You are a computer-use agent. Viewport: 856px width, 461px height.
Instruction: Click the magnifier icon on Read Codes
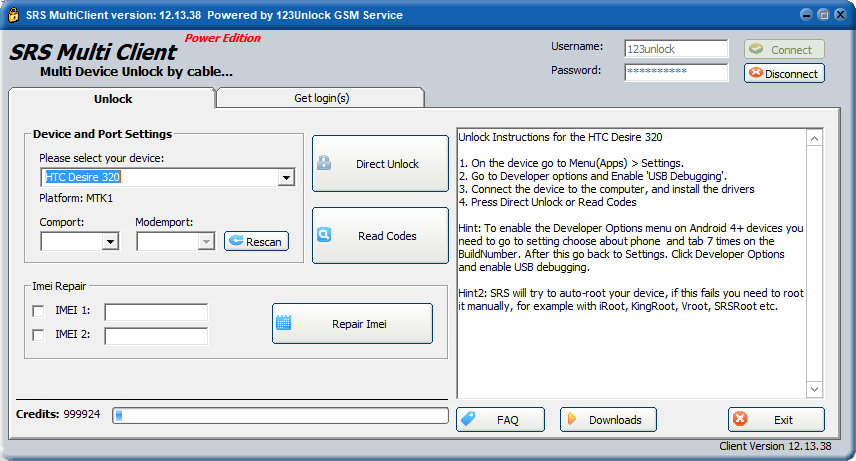click(x=324, y=234)
